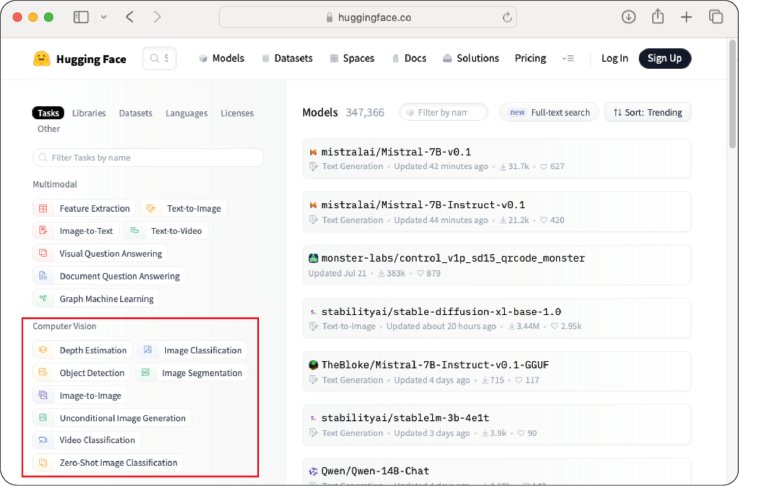The width and height of the screenshot is (775, 489).
Task: Open the Datasets item in top navigation
Action: point(286,59)
